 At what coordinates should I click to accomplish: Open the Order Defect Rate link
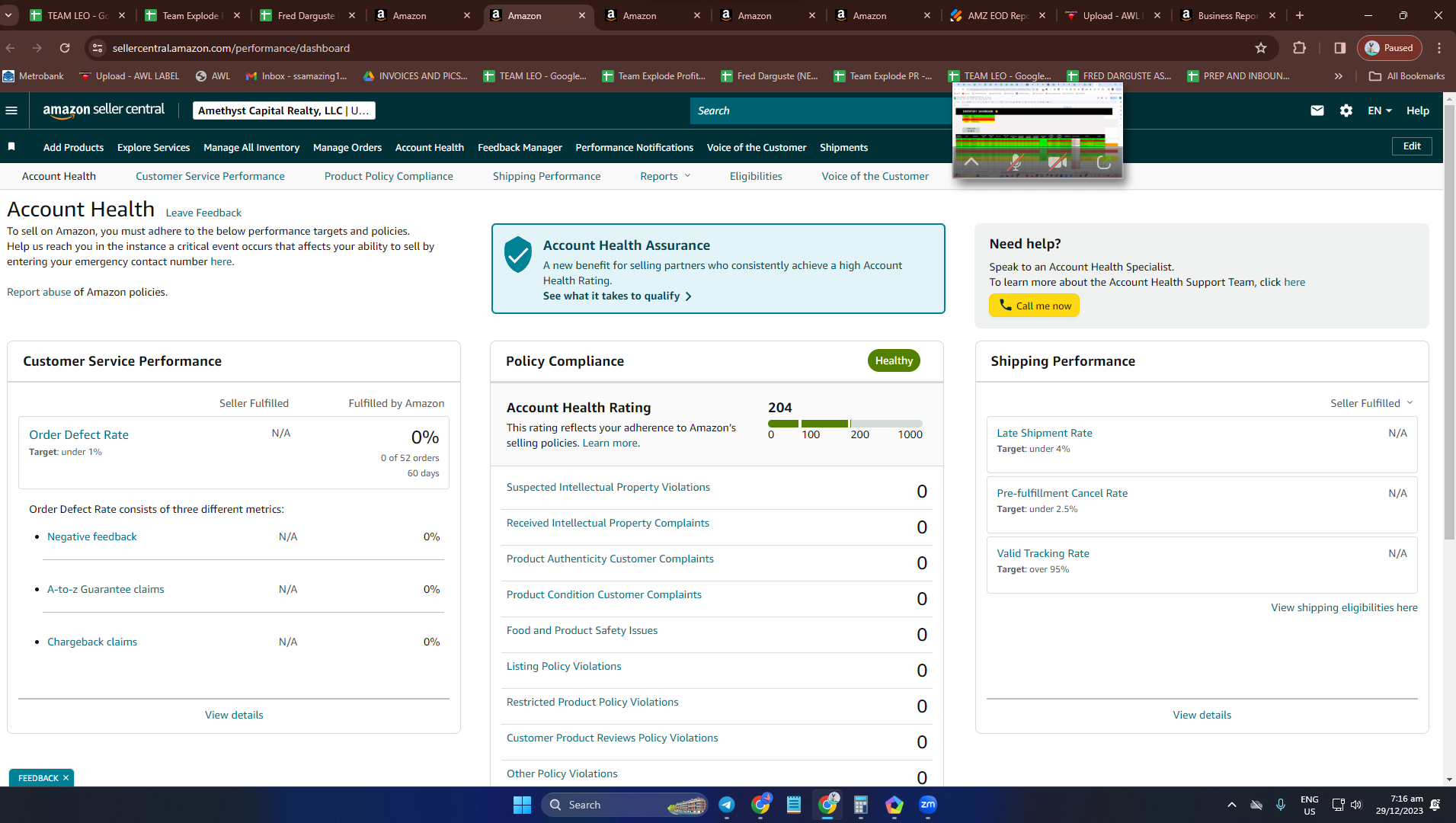[x=78, y=434]
